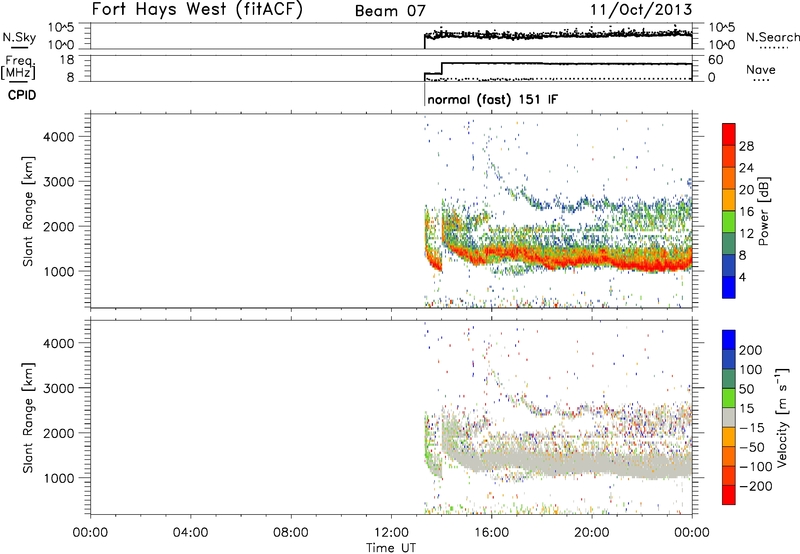
Task: Select the 28 tick on Power colorbar
Action: point(746,146)
